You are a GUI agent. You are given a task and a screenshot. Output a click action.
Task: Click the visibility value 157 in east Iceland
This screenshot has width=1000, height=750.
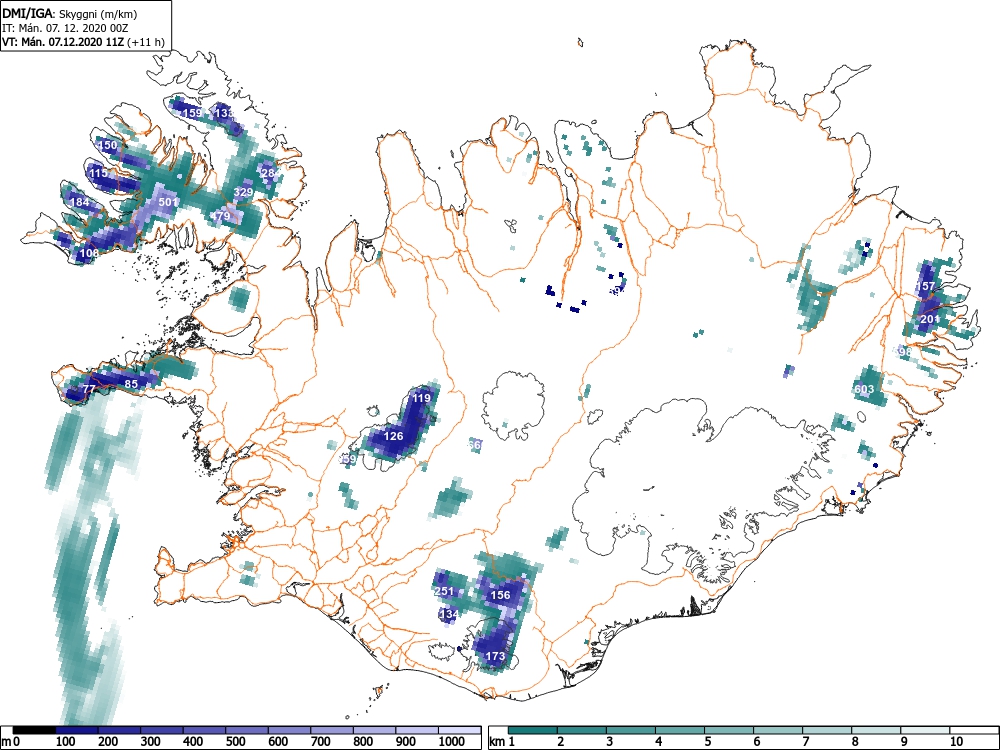(925, 286)
